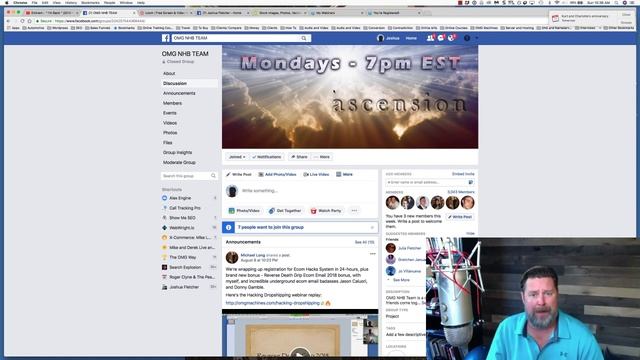
Task: Open composer options ellipsis after Watch Party
Action: click(x=354, y=211)
